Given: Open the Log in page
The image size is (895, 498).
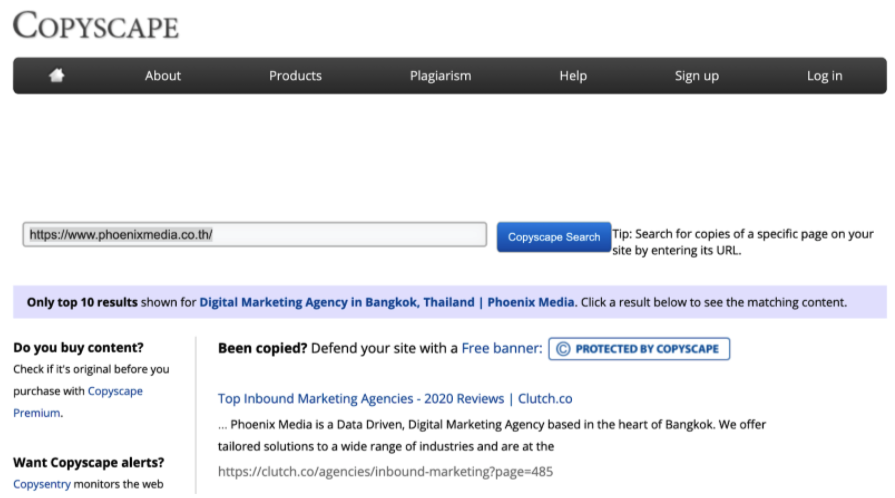Looking at the screenshot, I should [824, 75].
